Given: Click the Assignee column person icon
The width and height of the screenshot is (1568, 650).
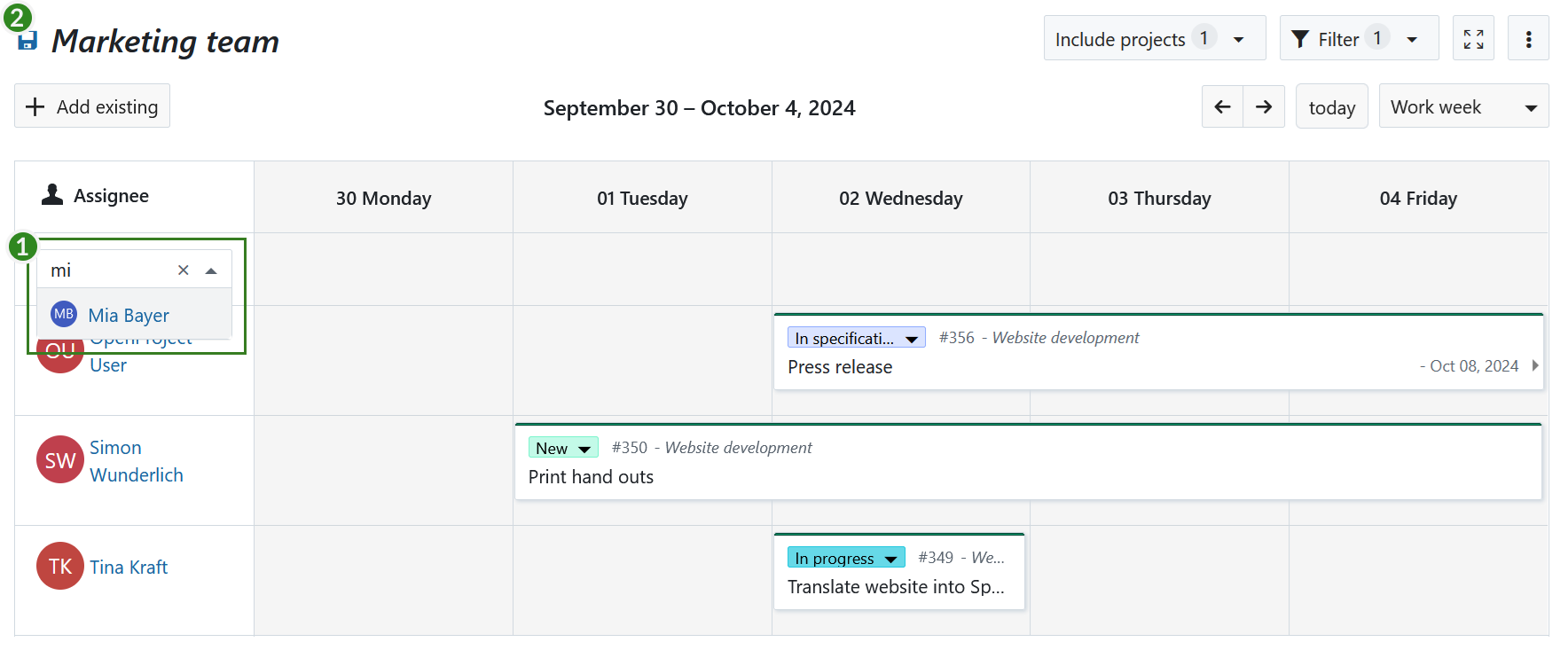Looking at the screenshot, I should (x=51, y=195).
